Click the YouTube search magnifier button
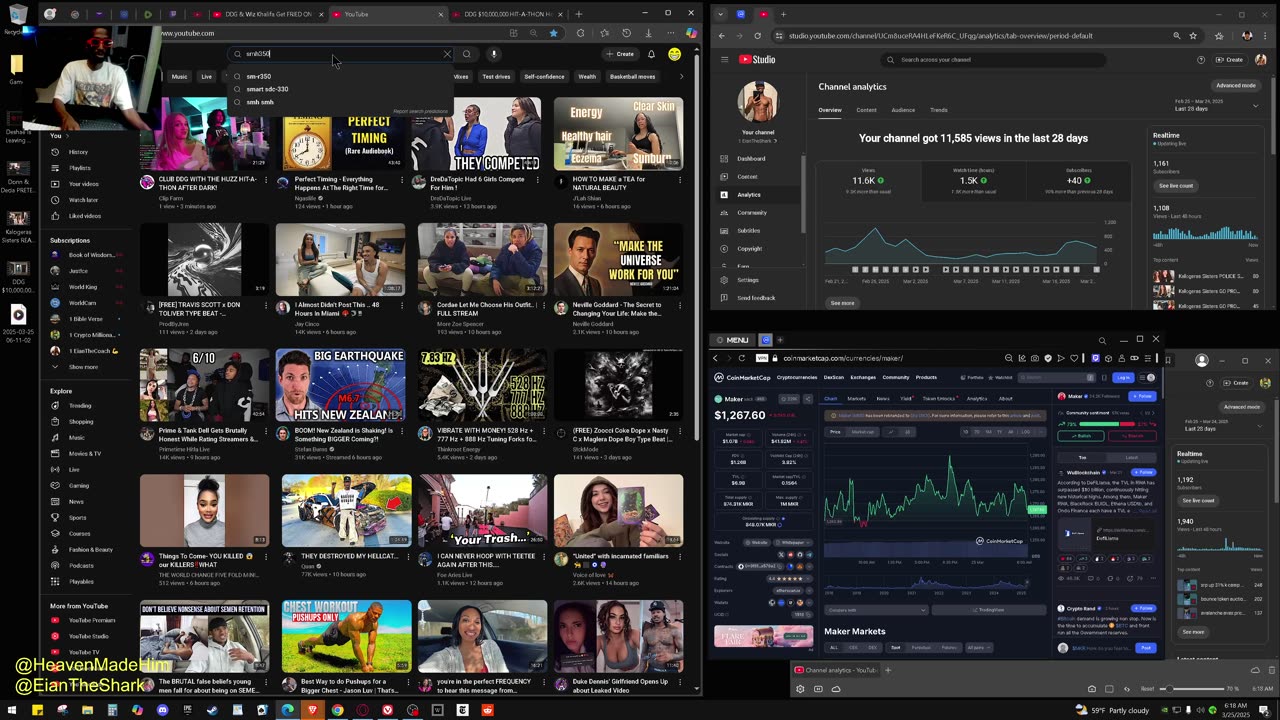This screenshot has height=720, width=1280. click(x=468, y=54)
